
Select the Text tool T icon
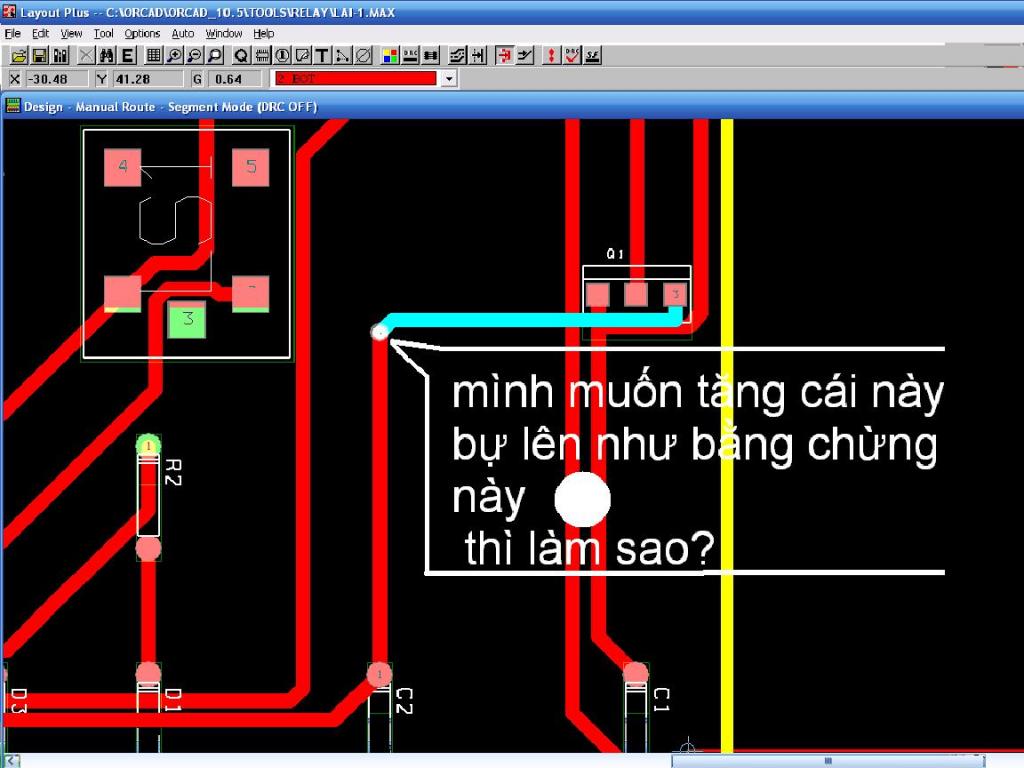pos(323,56)
